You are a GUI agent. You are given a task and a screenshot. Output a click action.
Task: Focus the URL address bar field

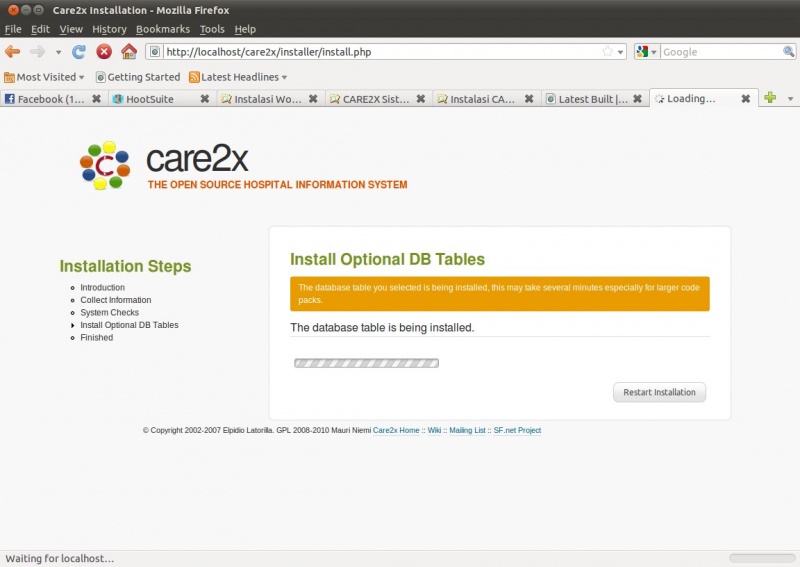[x=380, y=52]
